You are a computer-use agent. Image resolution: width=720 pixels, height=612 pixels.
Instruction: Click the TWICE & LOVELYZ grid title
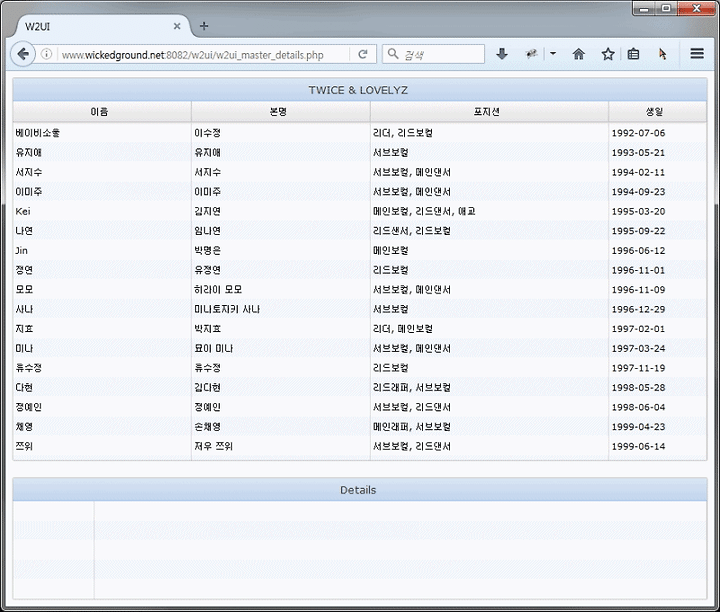pyautogui.click(x=360, y=90)
